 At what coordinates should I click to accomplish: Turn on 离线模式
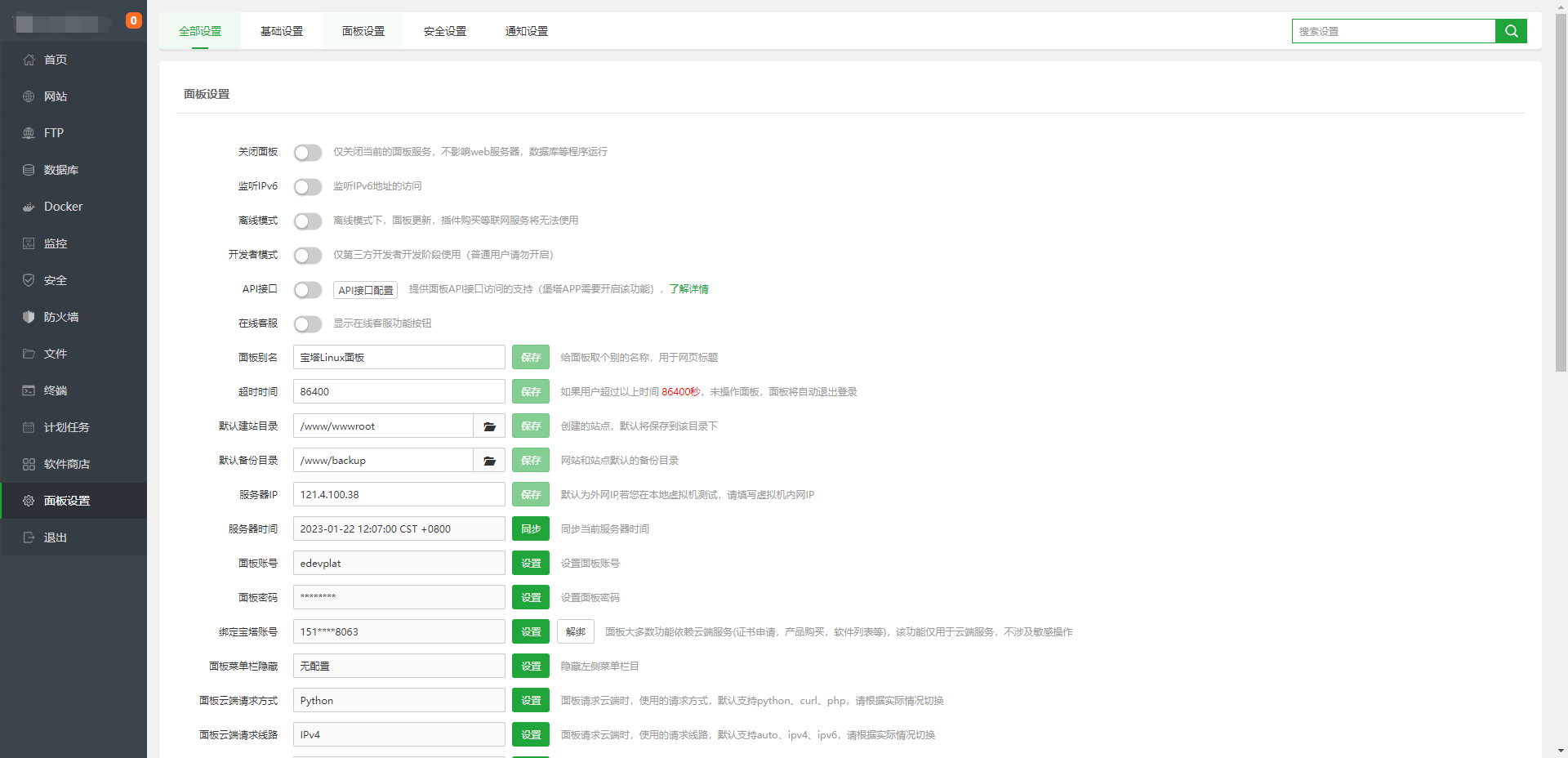click(308, 221)
